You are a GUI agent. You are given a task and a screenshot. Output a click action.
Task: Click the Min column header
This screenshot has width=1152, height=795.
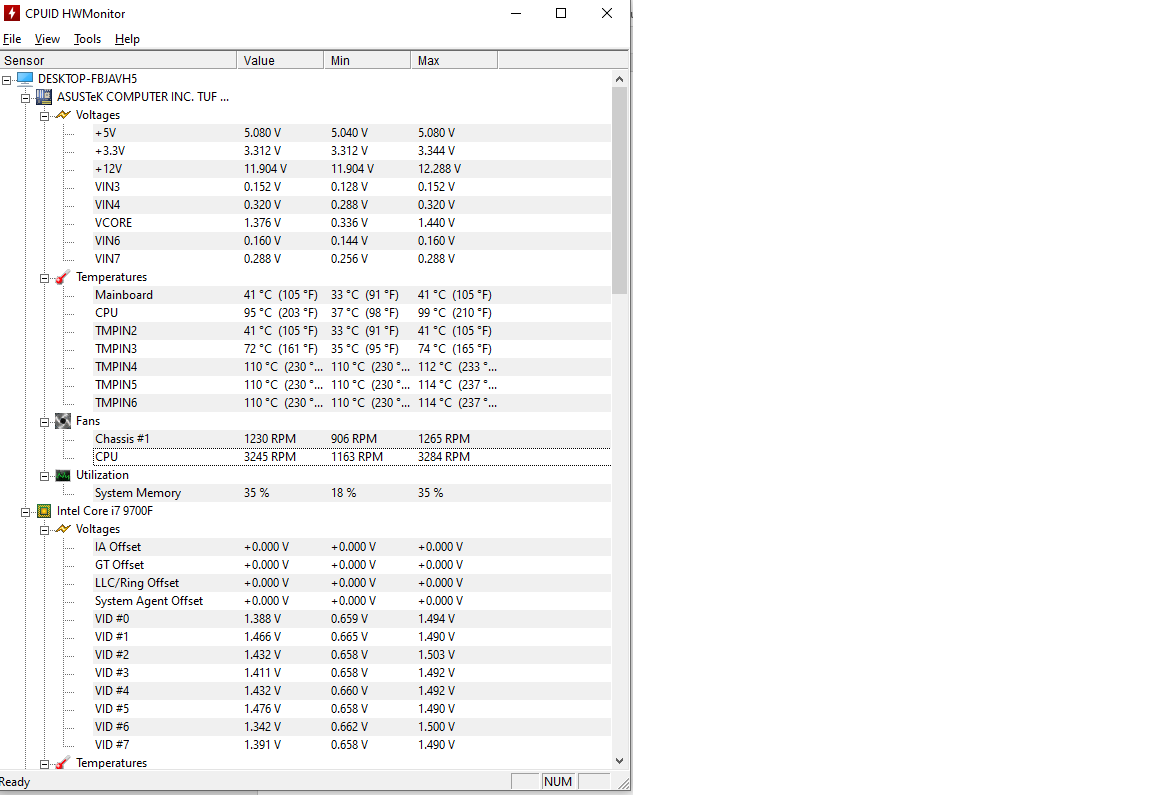(367, 60)
